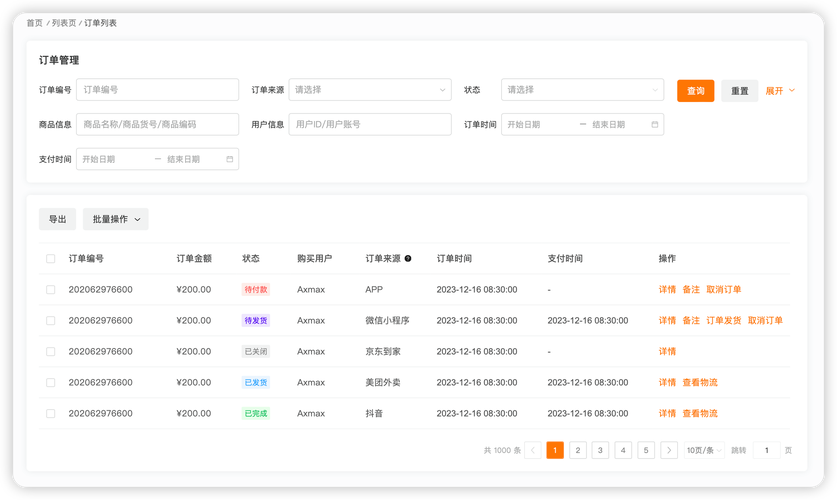
Task: Select page 5 in pagination
Action: pyautogui.click(x=646, y=450)
